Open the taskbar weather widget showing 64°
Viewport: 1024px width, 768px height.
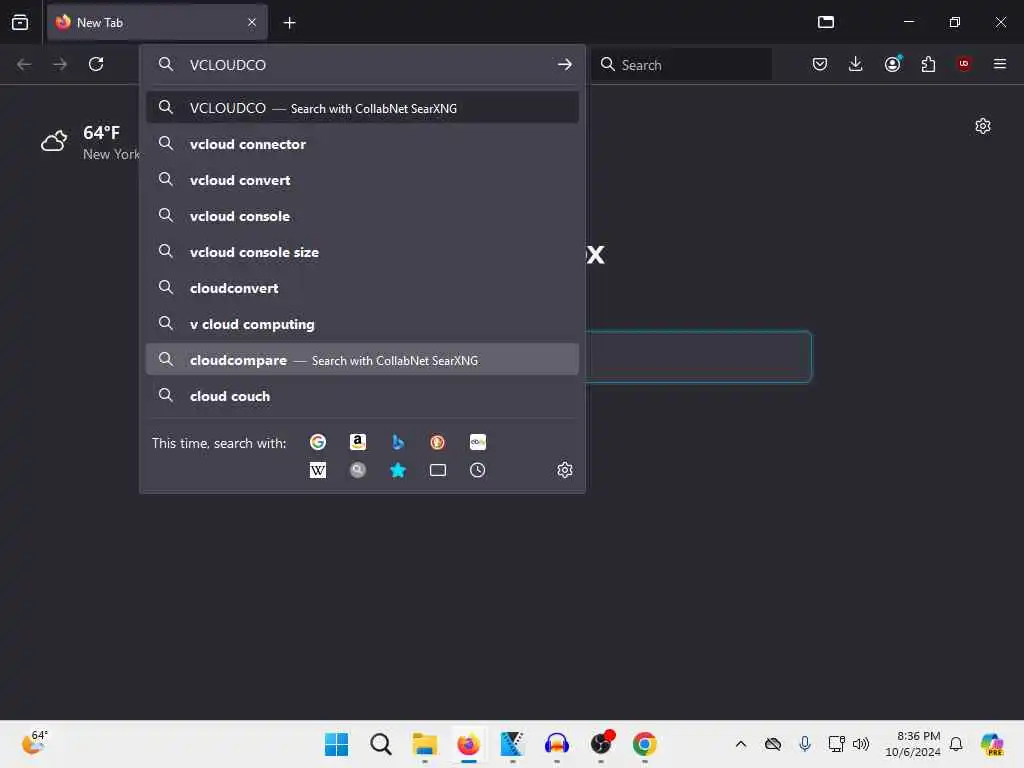35,743
